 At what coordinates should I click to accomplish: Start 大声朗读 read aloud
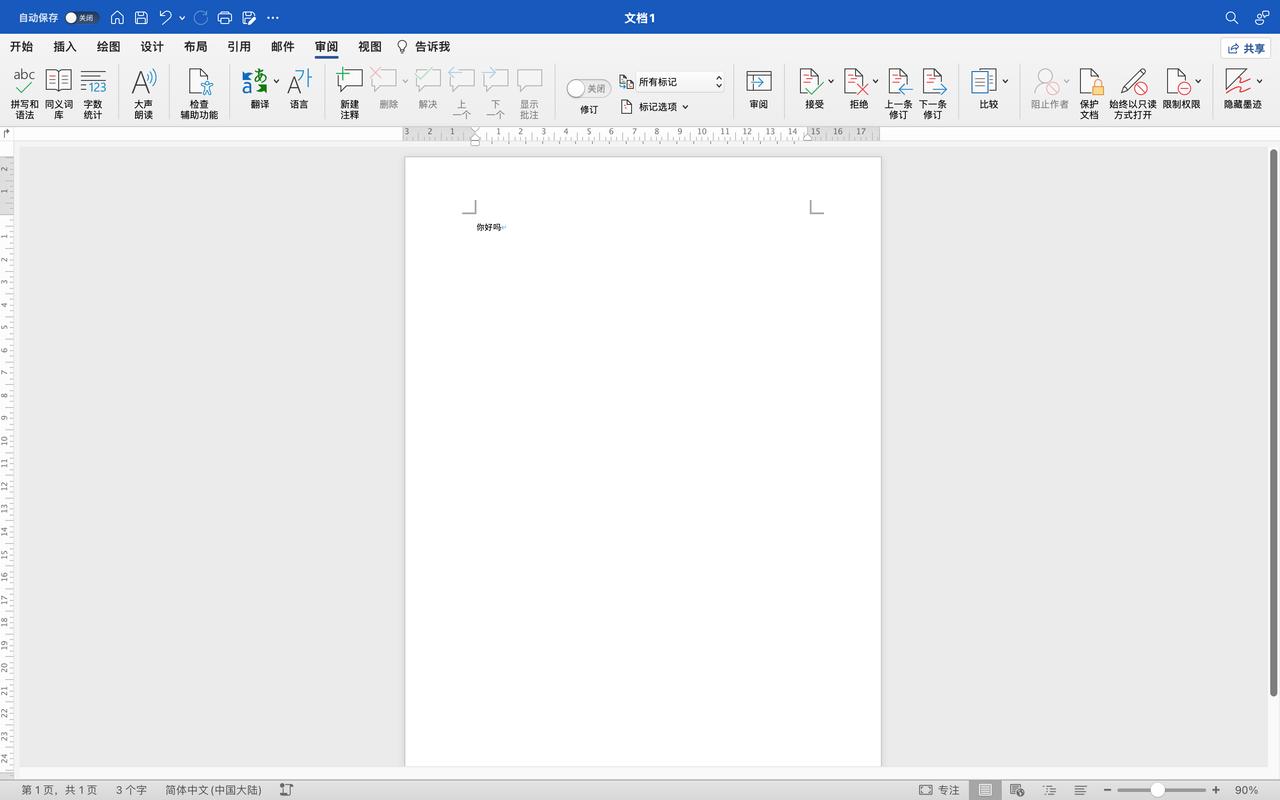pos(144,94)
